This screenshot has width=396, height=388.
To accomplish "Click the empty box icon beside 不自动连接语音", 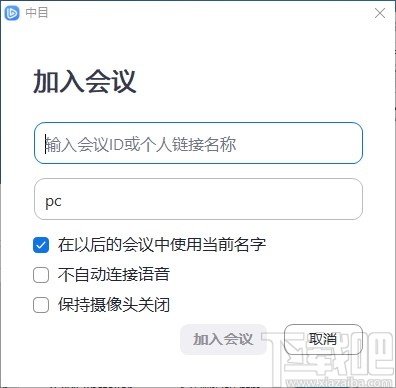I will [41, 275].
